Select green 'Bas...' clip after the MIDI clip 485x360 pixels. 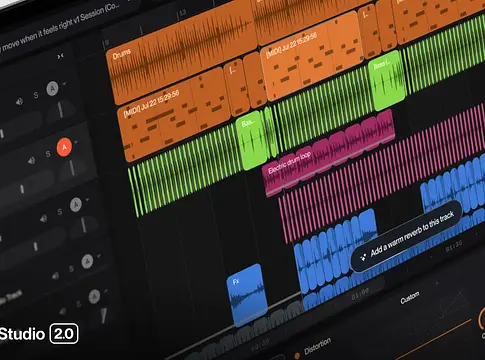(x=252, y=141)
